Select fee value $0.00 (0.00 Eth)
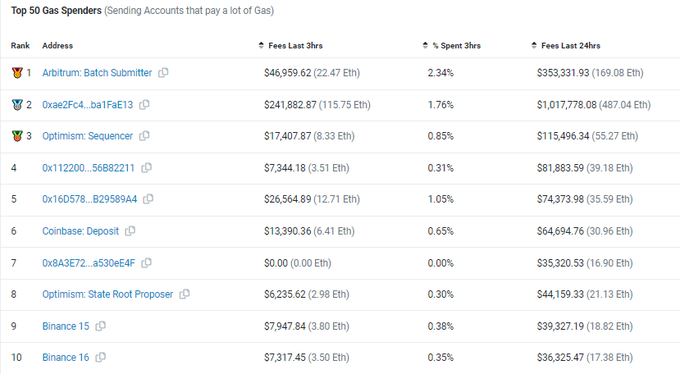Image resolution: width=680 pixels, height=374 pixels. pos(298,263)
